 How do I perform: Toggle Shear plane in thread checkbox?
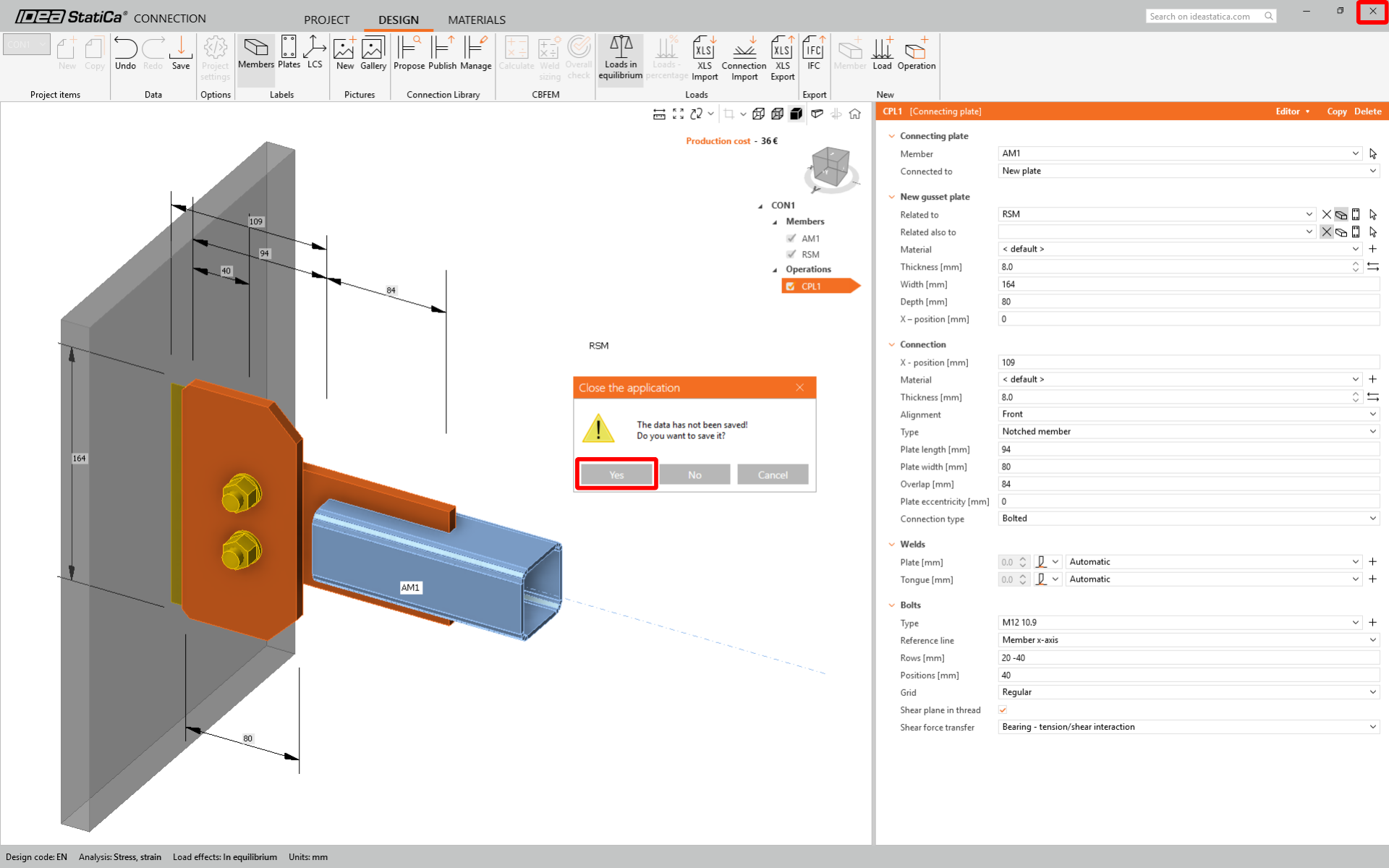(x=1003, y=710)
